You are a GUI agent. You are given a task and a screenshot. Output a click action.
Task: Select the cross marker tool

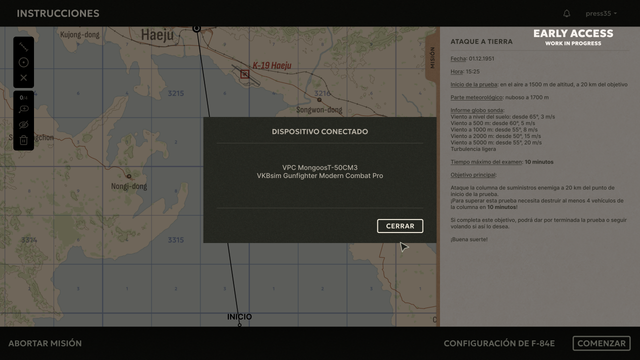point(23,78)
